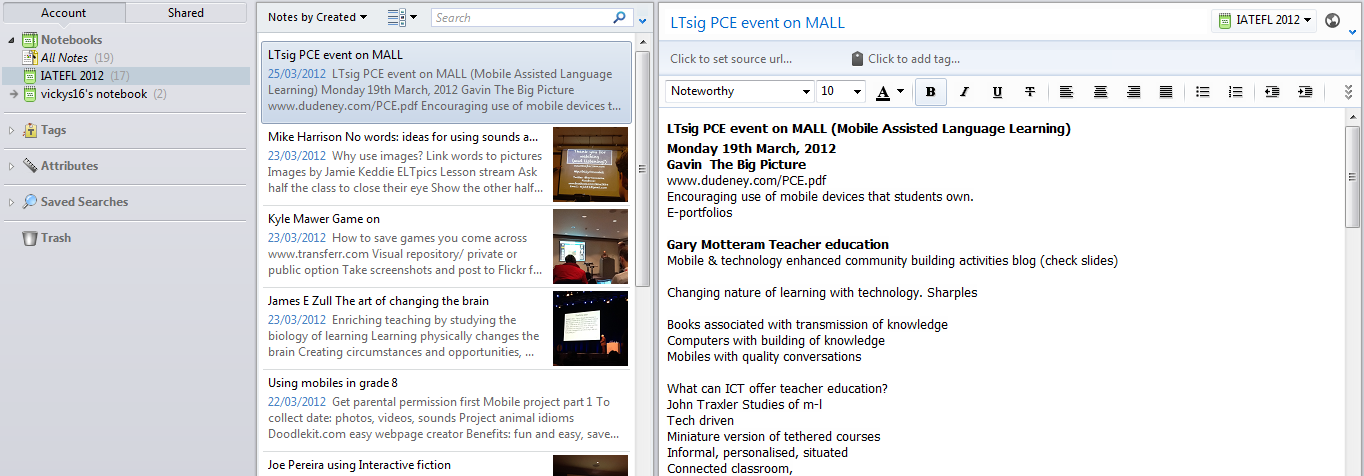Center-align the note text

click(x=1100, y=91)
